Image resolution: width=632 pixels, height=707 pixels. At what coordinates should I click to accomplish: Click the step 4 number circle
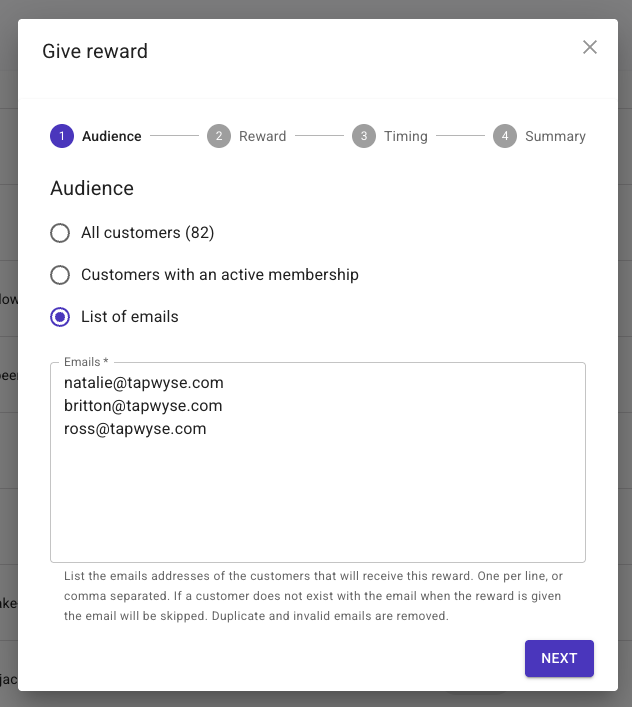tap(505, 136)
